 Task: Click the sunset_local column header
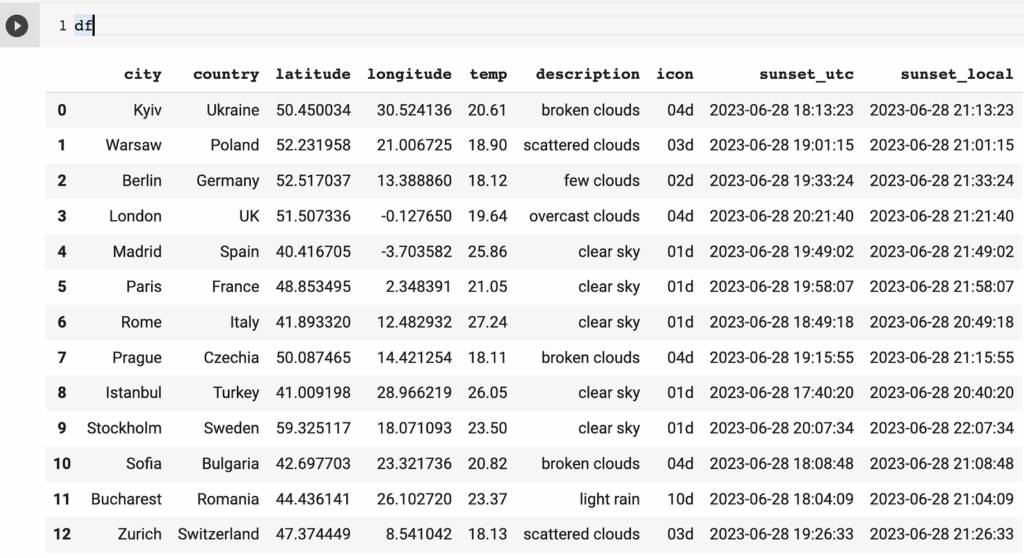pos(956,74)
